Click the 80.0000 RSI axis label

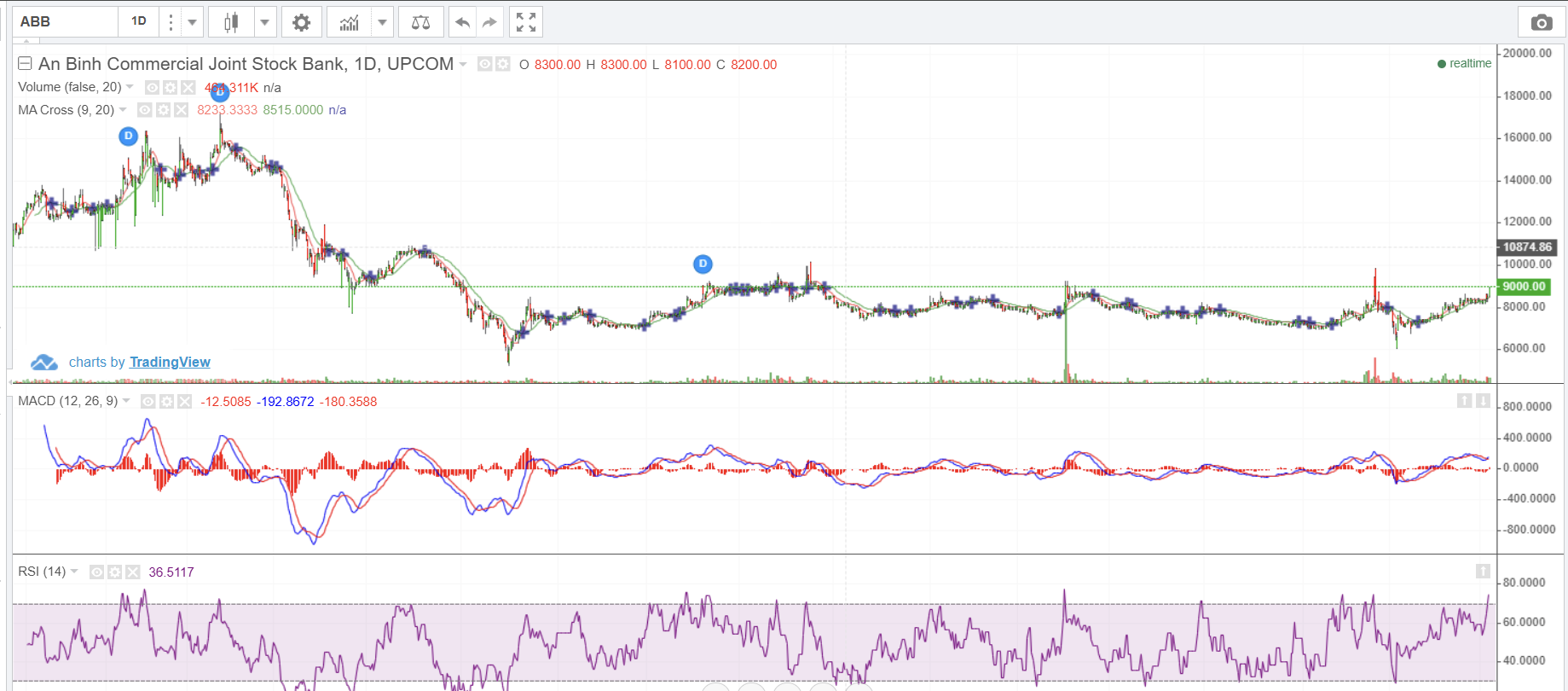pyautogui.click(x=1524, y=583)
